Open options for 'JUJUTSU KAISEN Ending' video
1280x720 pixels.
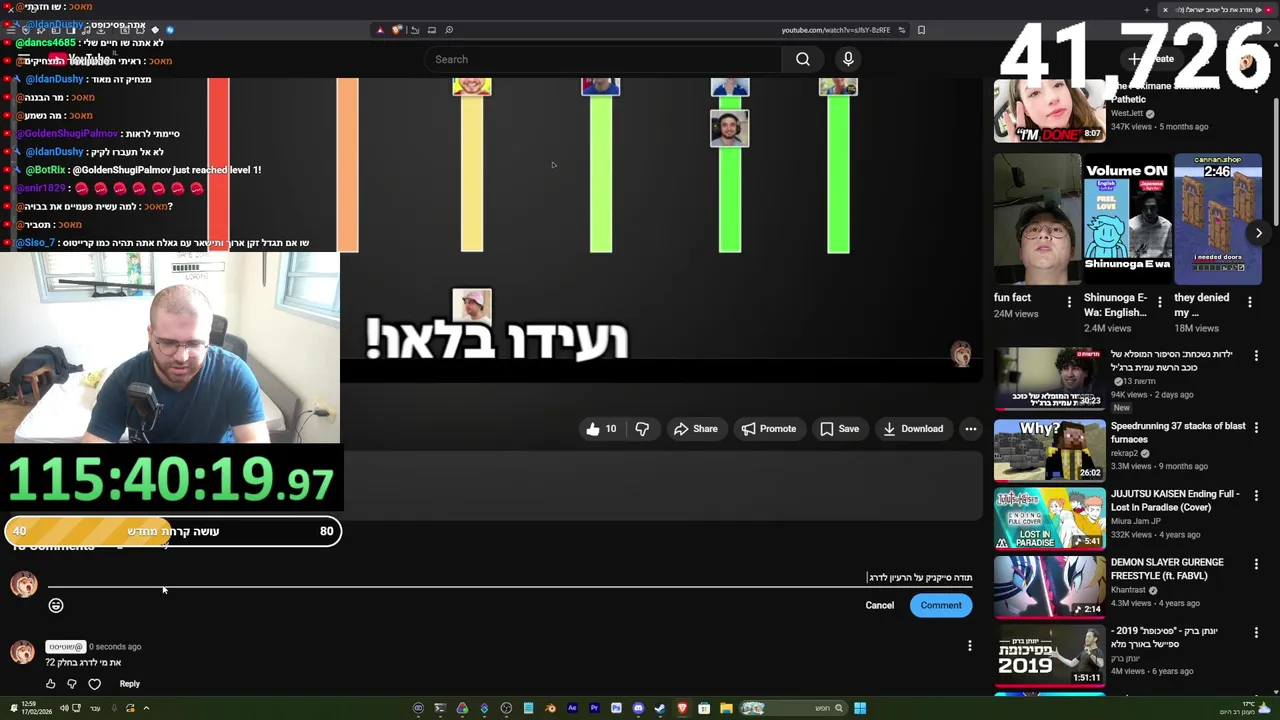1256,495
